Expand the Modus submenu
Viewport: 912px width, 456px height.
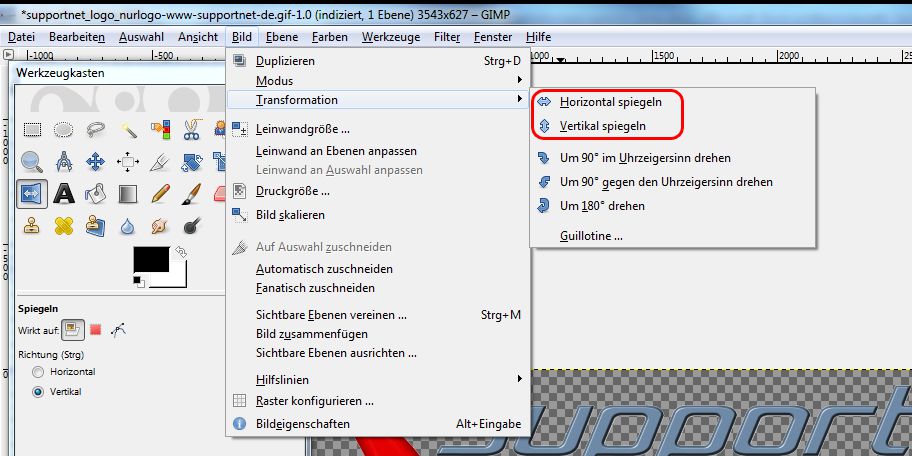coord(378,81)
